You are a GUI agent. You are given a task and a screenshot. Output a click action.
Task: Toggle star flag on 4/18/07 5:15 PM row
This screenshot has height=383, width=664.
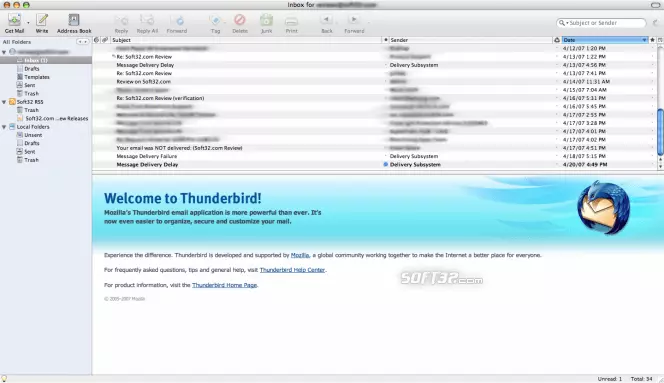tap(653, 156)
